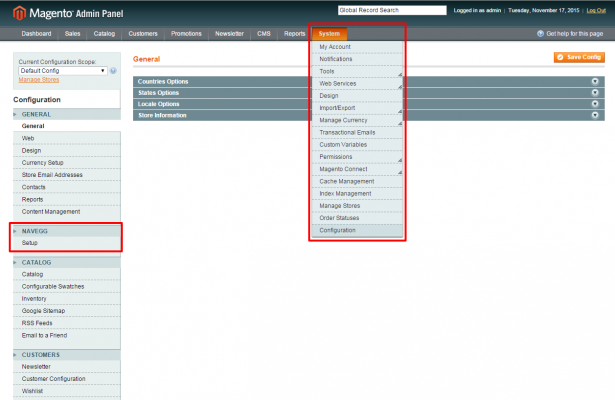Open Inventory sidebar tab
This screenshot has width=615, height=400.
(x=67, y=299)
